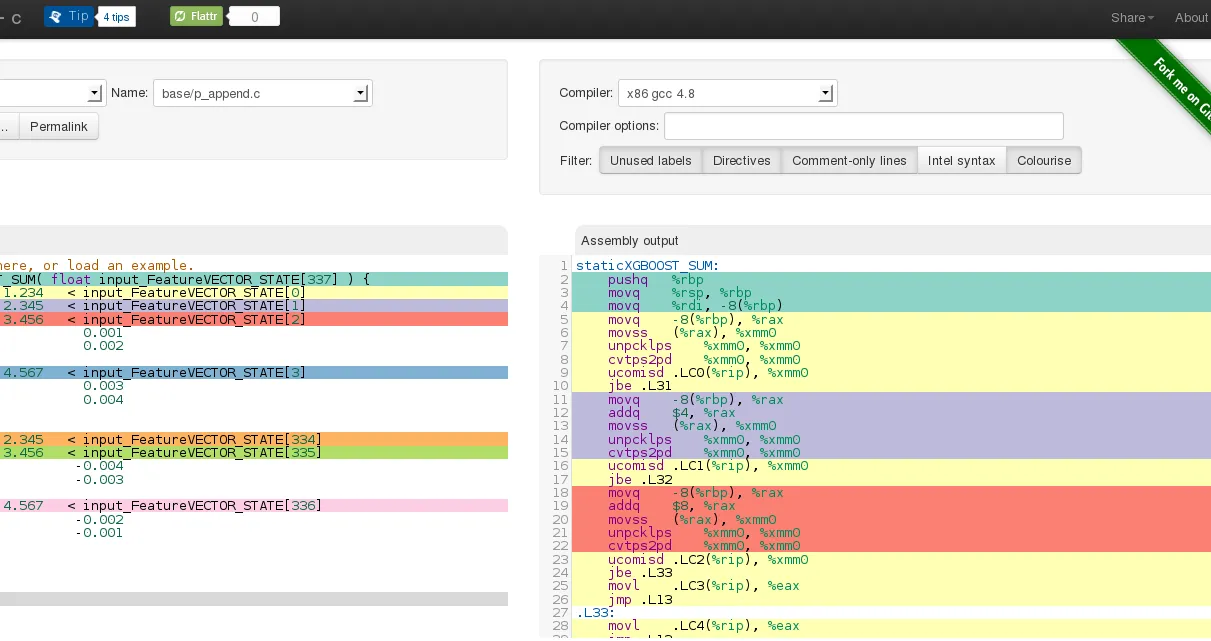Click the .L33 label in assembly output
The image size is (1211, 641).
point(594,613)
